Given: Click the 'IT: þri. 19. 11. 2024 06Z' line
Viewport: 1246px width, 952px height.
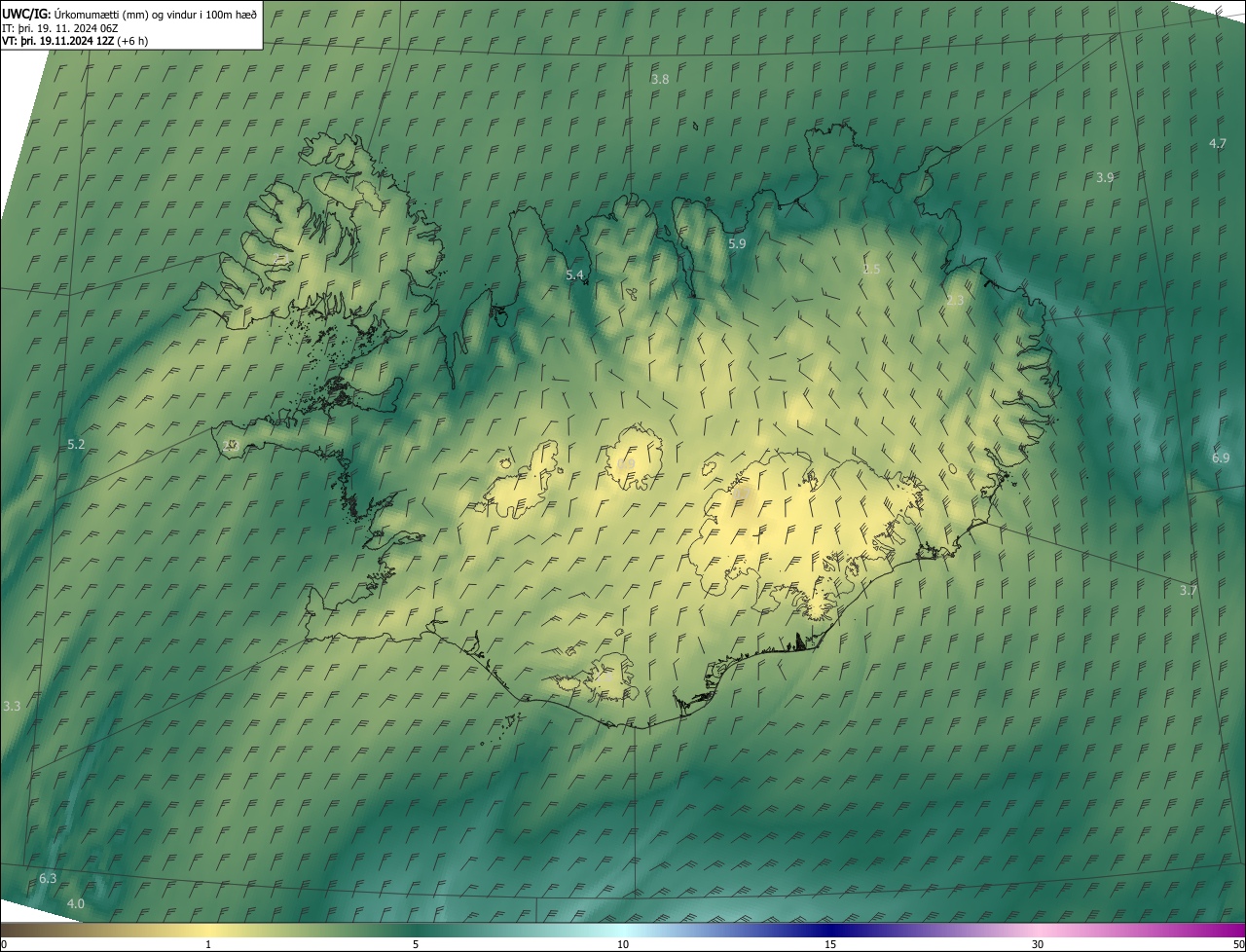Looking at the screenshot, I should 60,27.
